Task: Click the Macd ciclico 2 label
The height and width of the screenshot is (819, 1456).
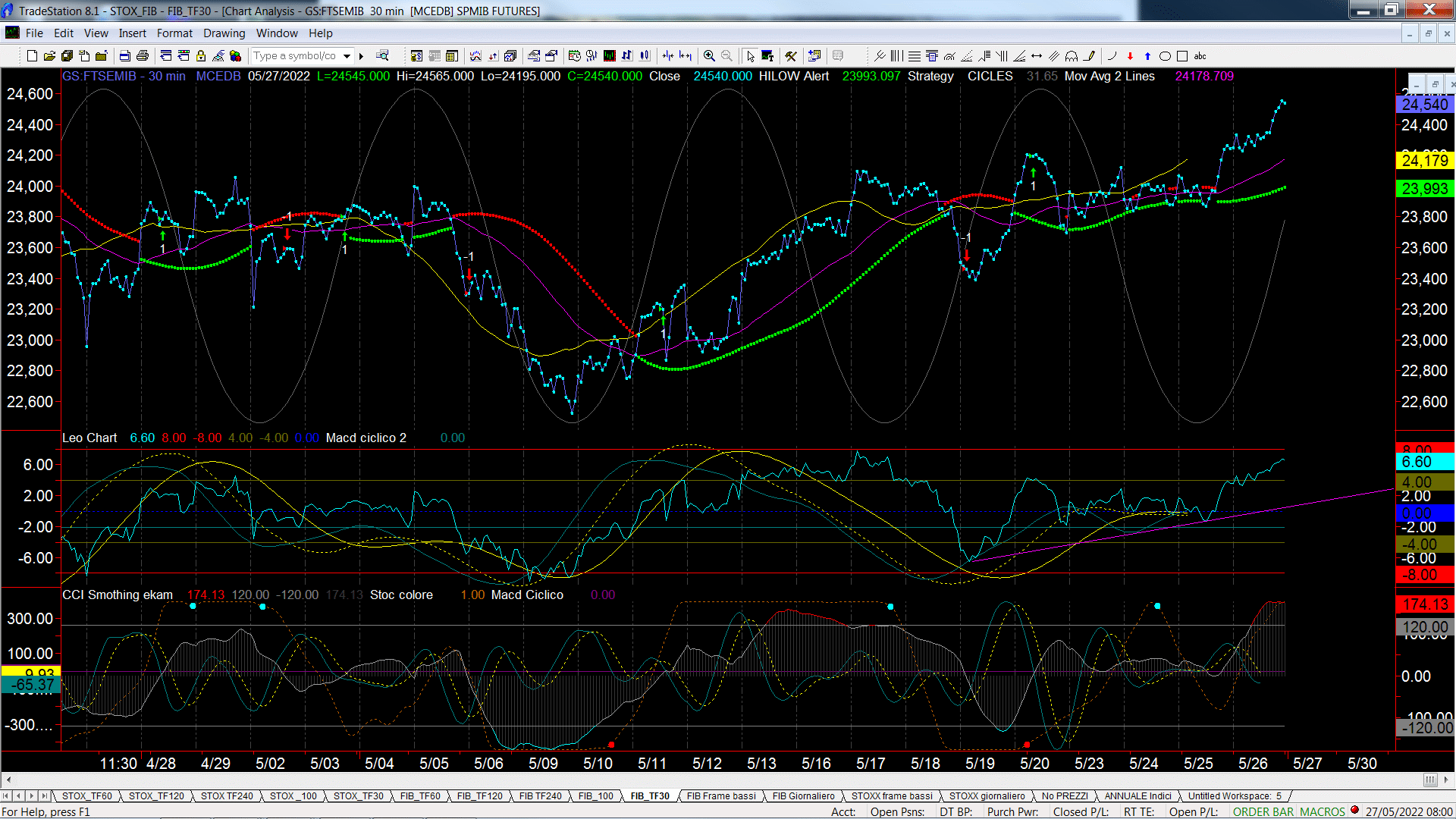Action: 366,438
